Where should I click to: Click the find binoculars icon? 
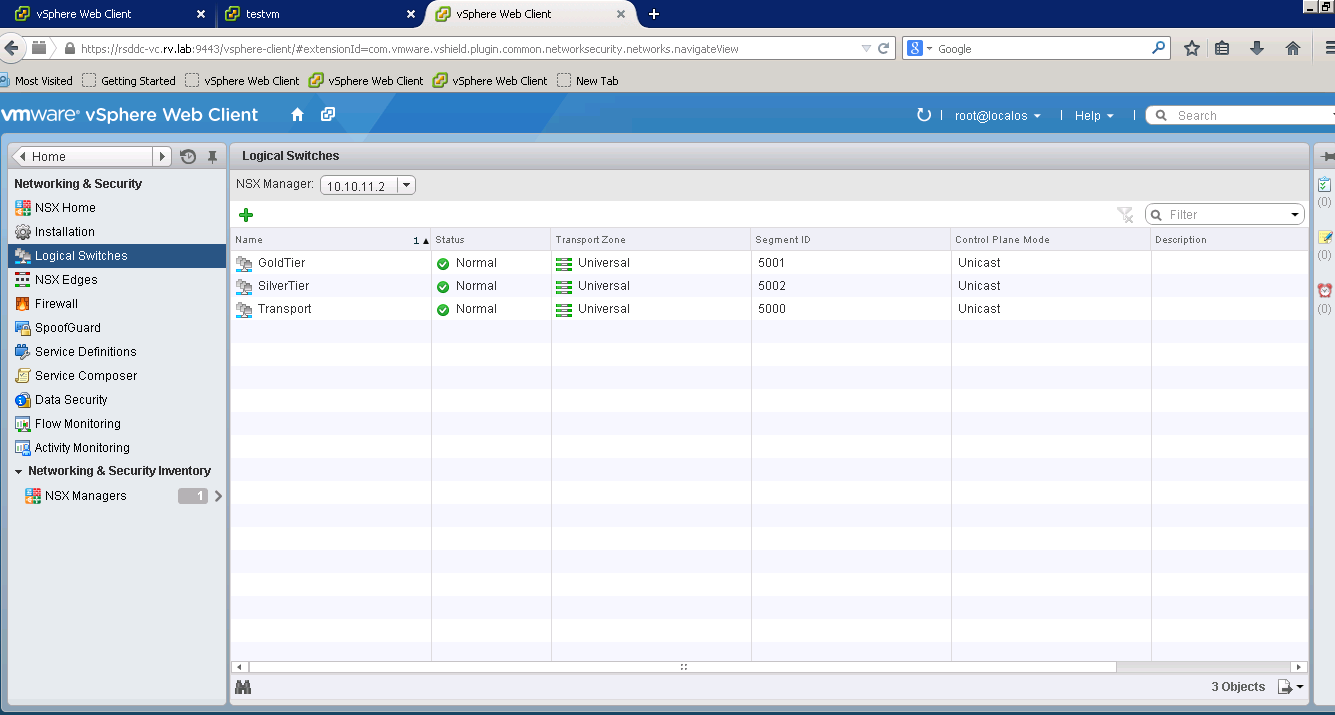tap(243, 687)
